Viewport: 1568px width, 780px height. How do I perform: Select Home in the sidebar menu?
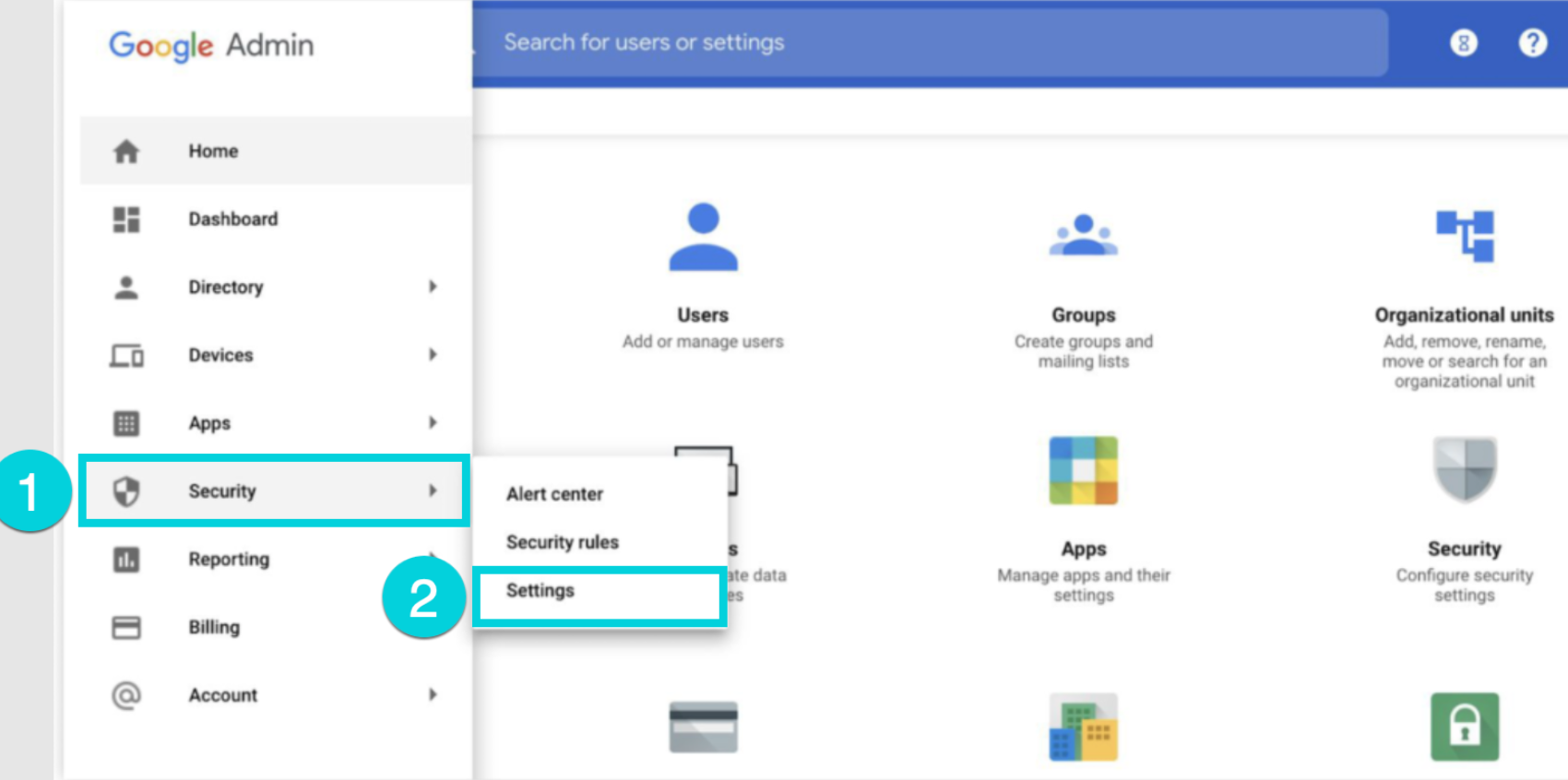276,151
